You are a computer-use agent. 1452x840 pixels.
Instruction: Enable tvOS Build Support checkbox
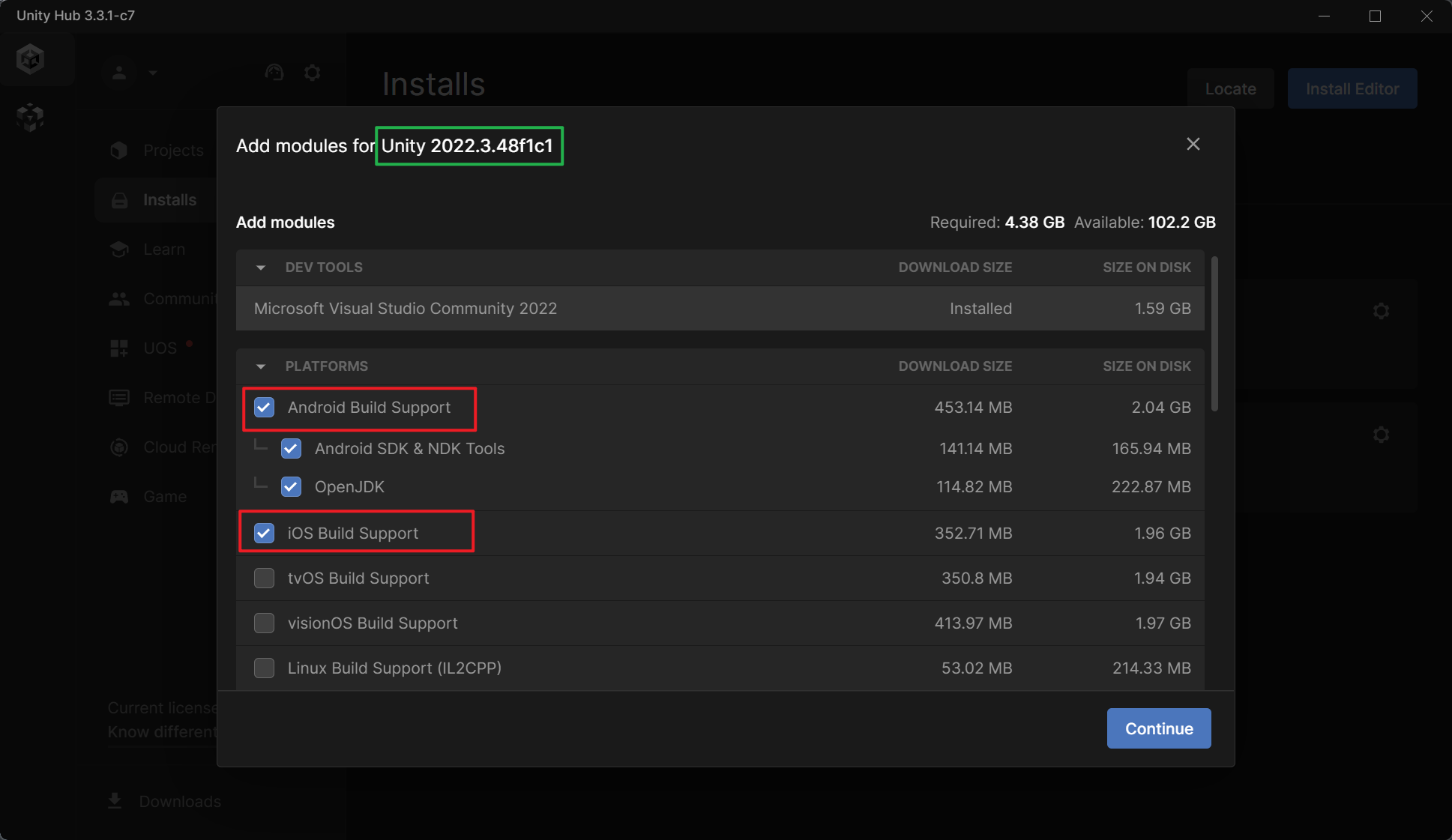click(x=264, y=578)
